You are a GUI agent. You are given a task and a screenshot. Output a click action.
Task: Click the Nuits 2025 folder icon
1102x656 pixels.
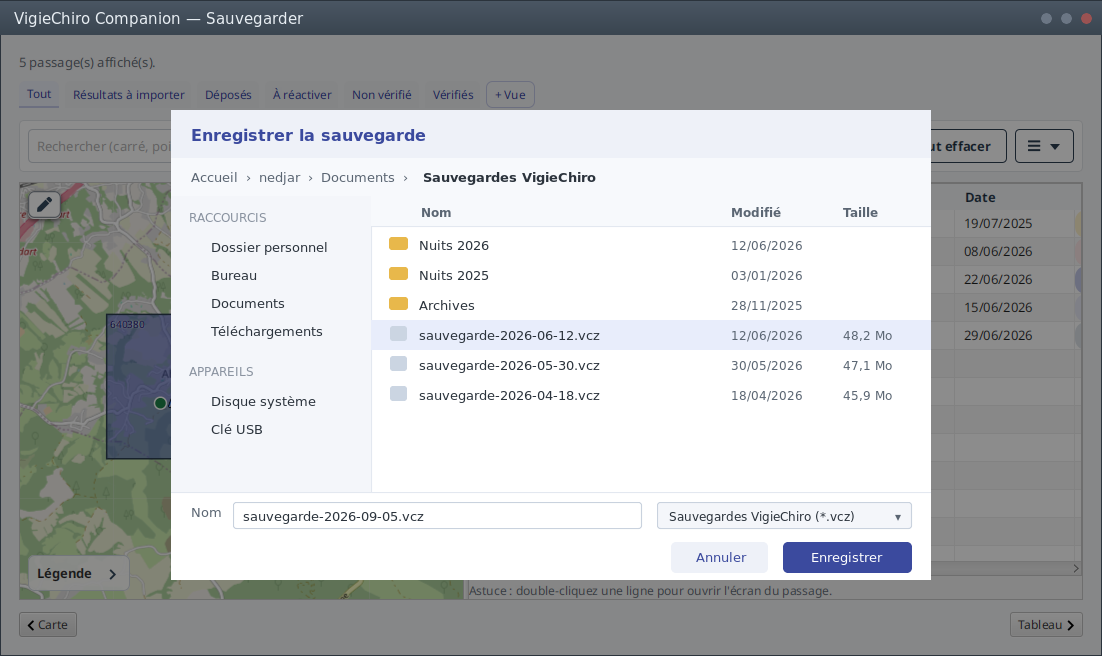(398, 274)
